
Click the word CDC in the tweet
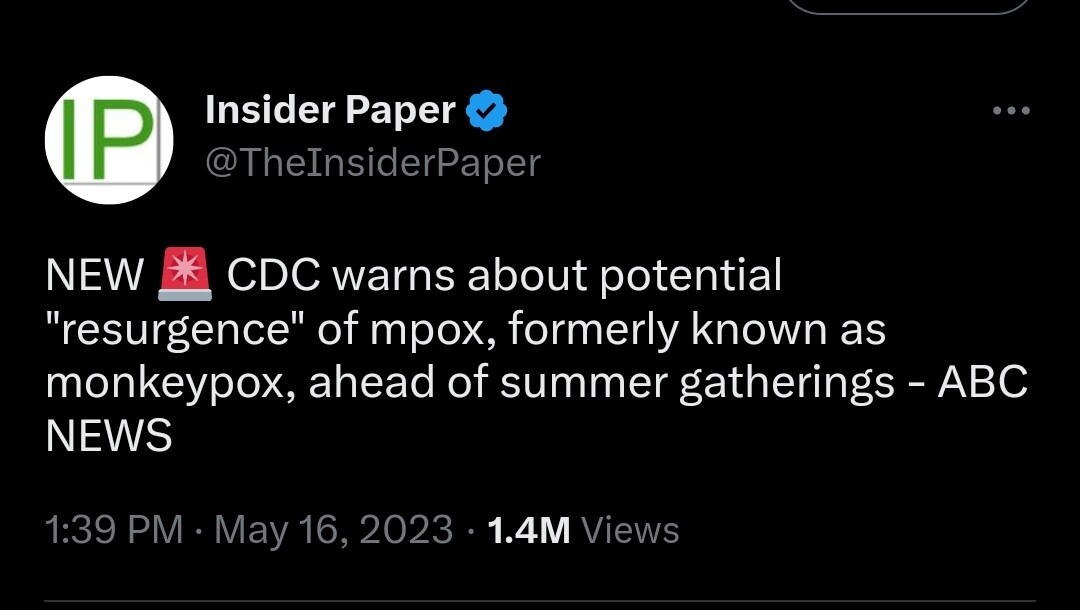pos(273,277)
